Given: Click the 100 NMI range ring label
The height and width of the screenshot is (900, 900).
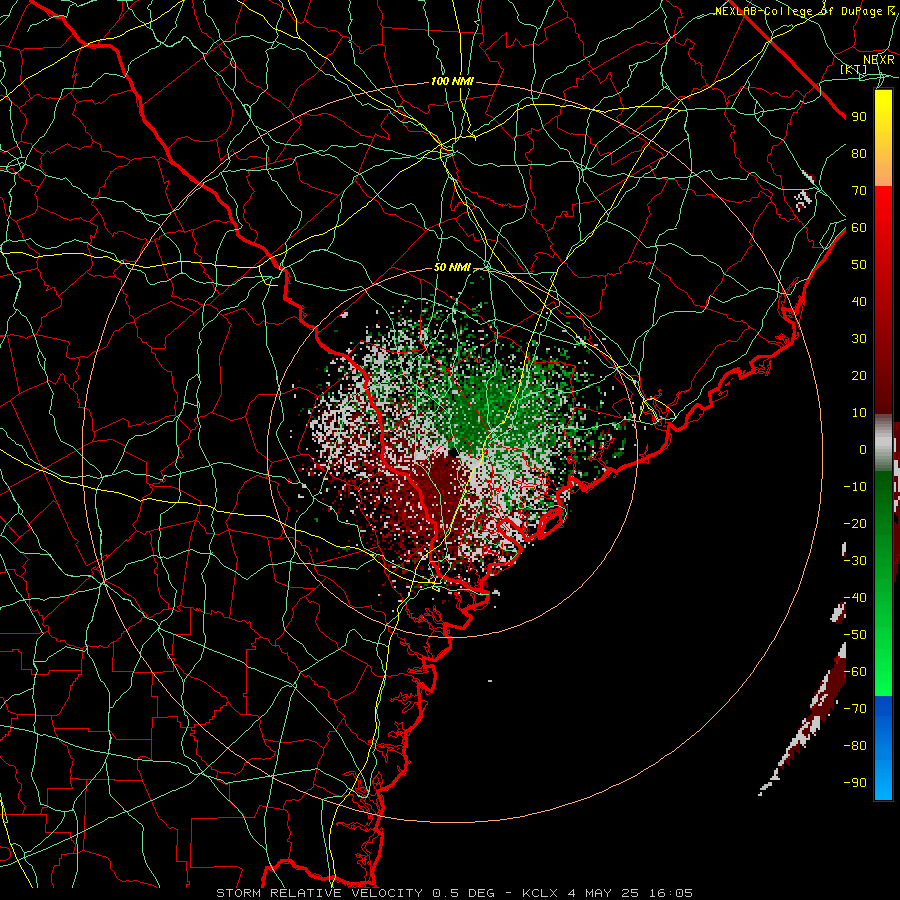Looking at the screenshot, I should (x=452, y=82).
